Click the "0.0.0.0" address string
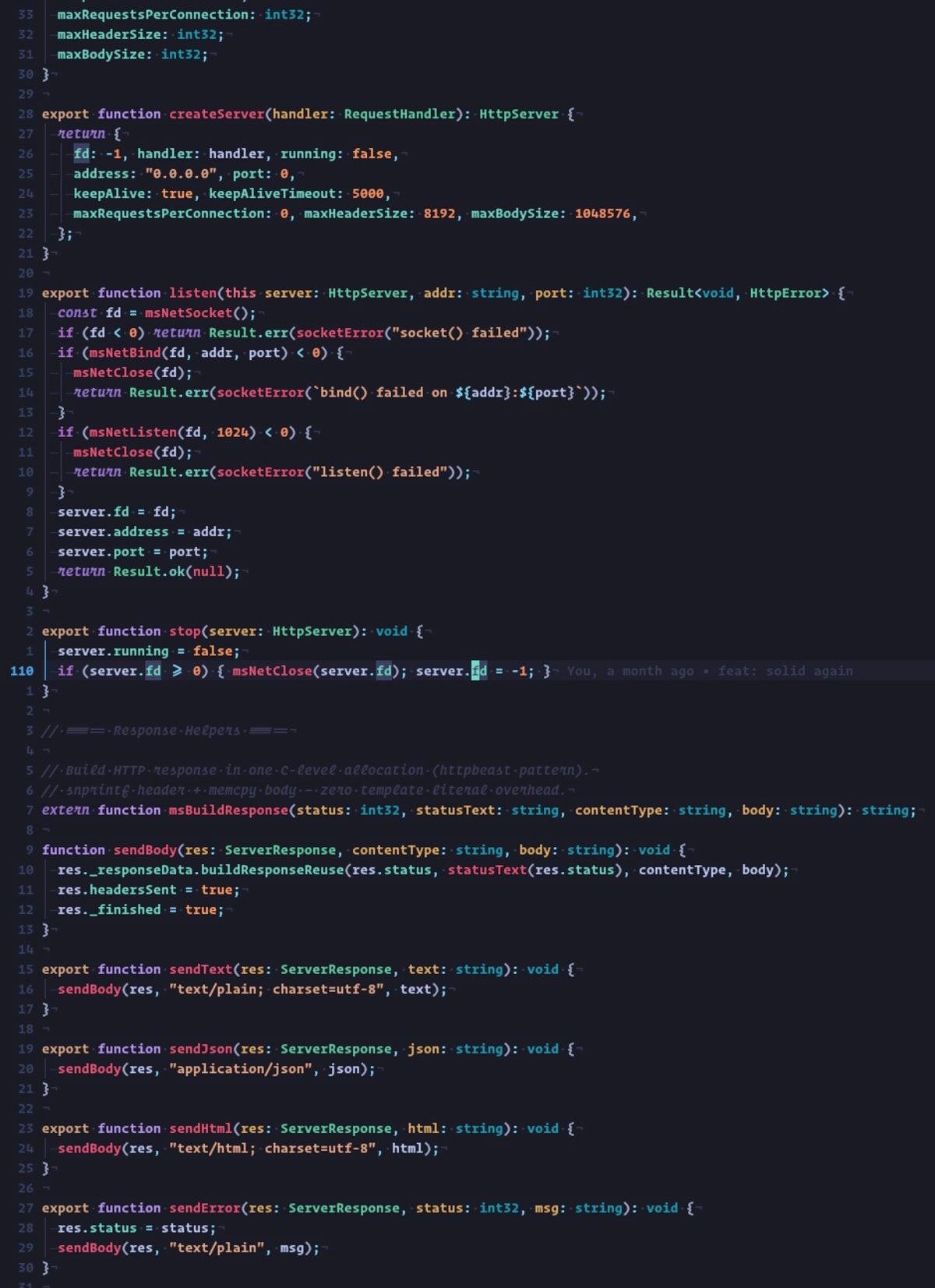The height and width of the screenshot is (1288, 935). 181,174
